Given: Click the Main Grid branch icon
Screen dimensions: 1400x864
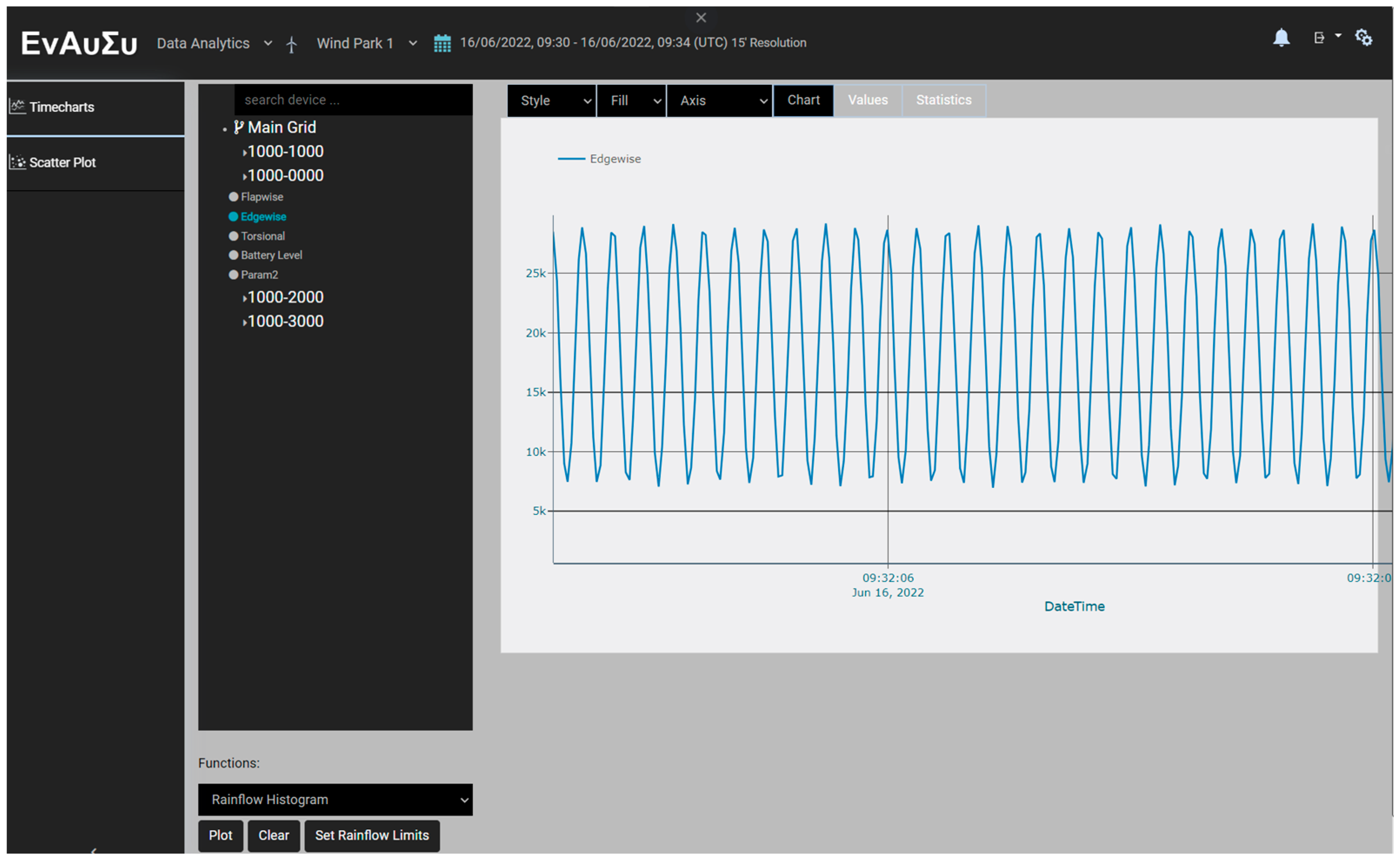Looking at the screenshot, I should point(238,127).
